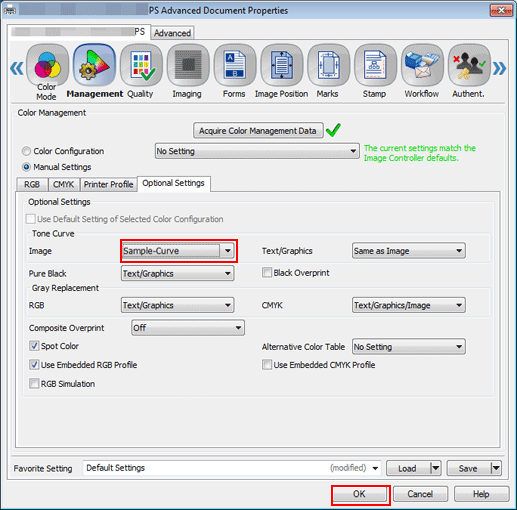
Task: Open the Workflow settings icon
Action: point(422,65)
